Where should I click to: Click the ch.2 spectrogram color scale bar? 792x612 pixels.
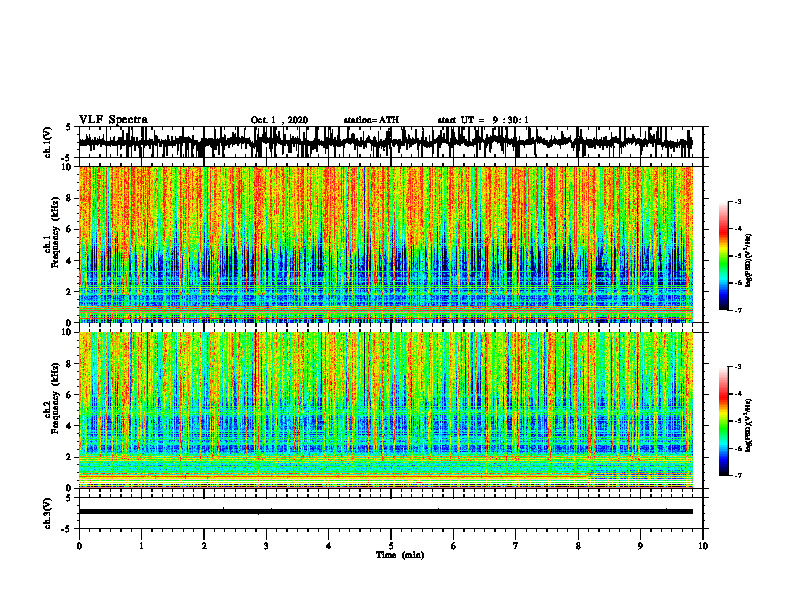coord(723,421)
